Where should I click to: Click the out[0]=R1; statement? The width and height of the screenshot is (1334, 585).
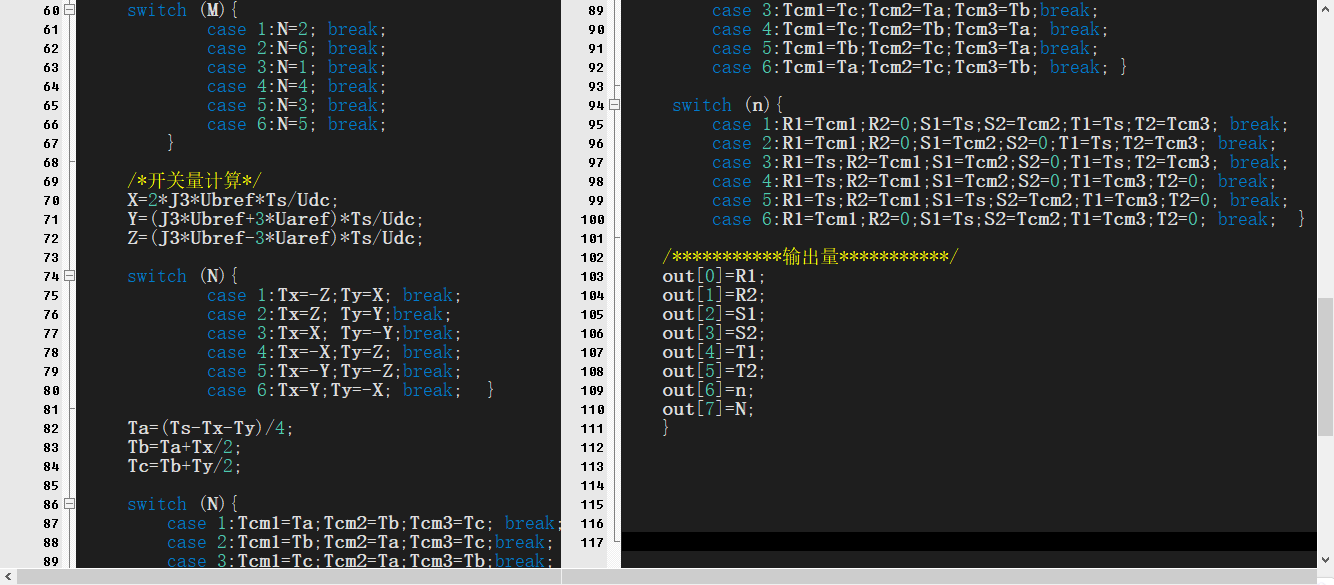tap(713, 276)
